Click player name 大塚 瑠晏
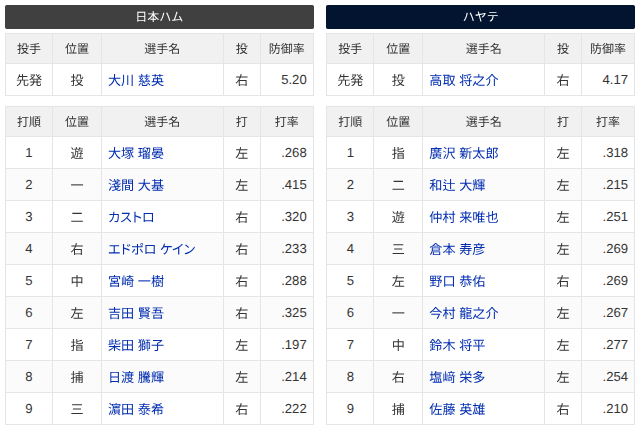Image resolution: width=644 pixels, height=434 pixels. 136,153
